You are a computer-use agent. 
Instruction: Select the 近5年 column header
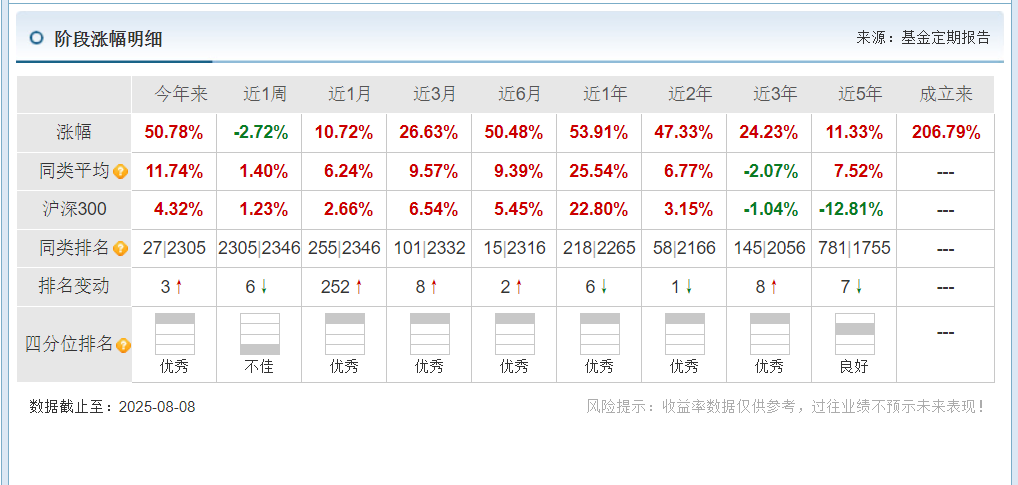point(860,95)
